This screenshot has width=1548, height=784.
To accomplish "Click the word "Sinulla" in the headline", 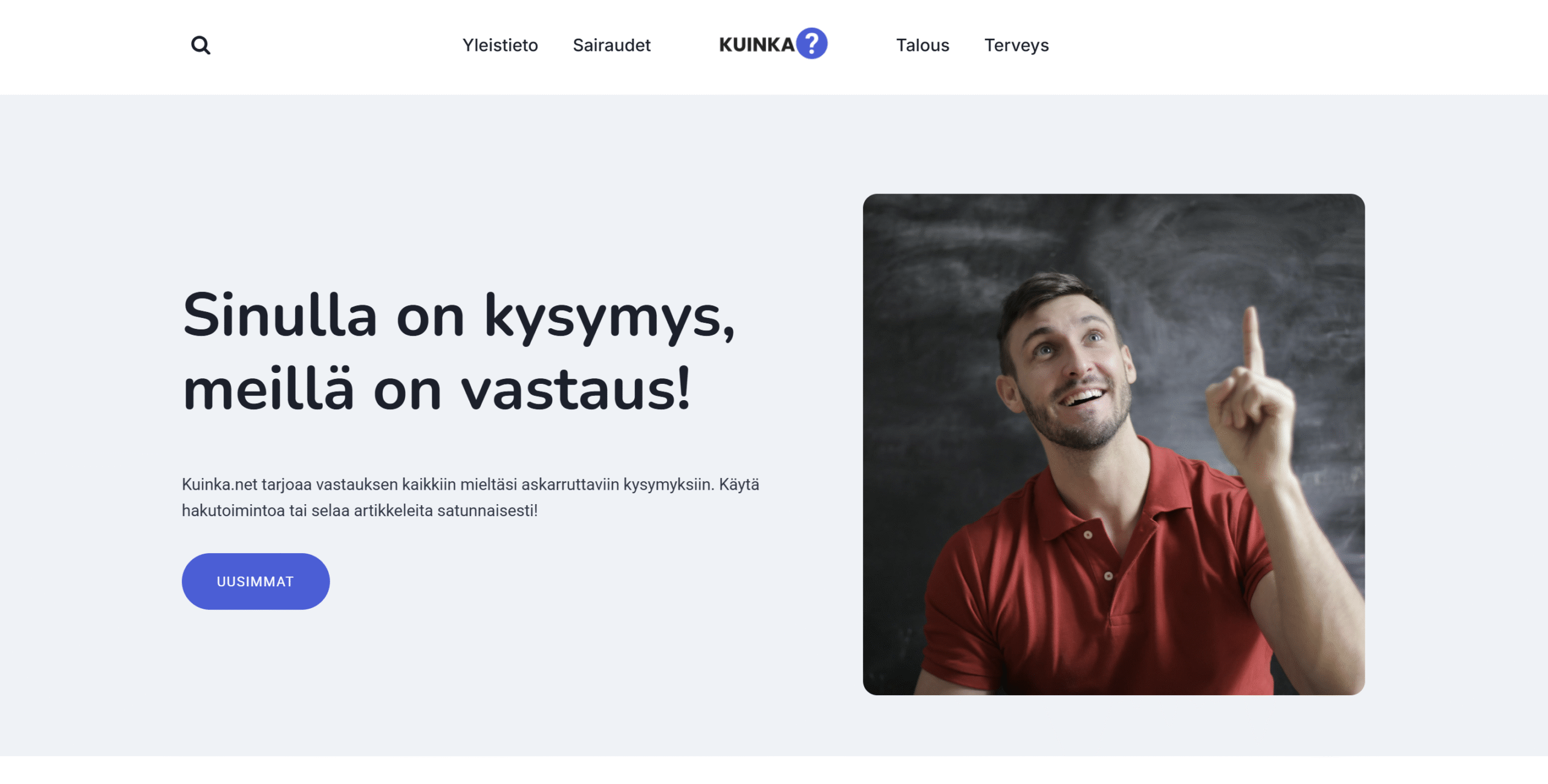I will [x=280, y=314].
